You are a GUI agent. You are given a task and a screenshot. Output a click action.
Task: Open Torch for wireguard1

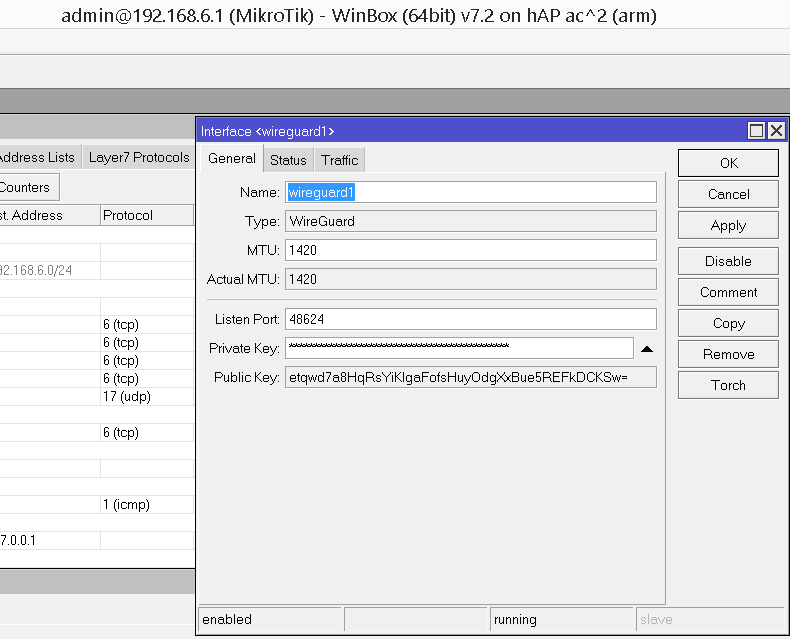(728, 385)
